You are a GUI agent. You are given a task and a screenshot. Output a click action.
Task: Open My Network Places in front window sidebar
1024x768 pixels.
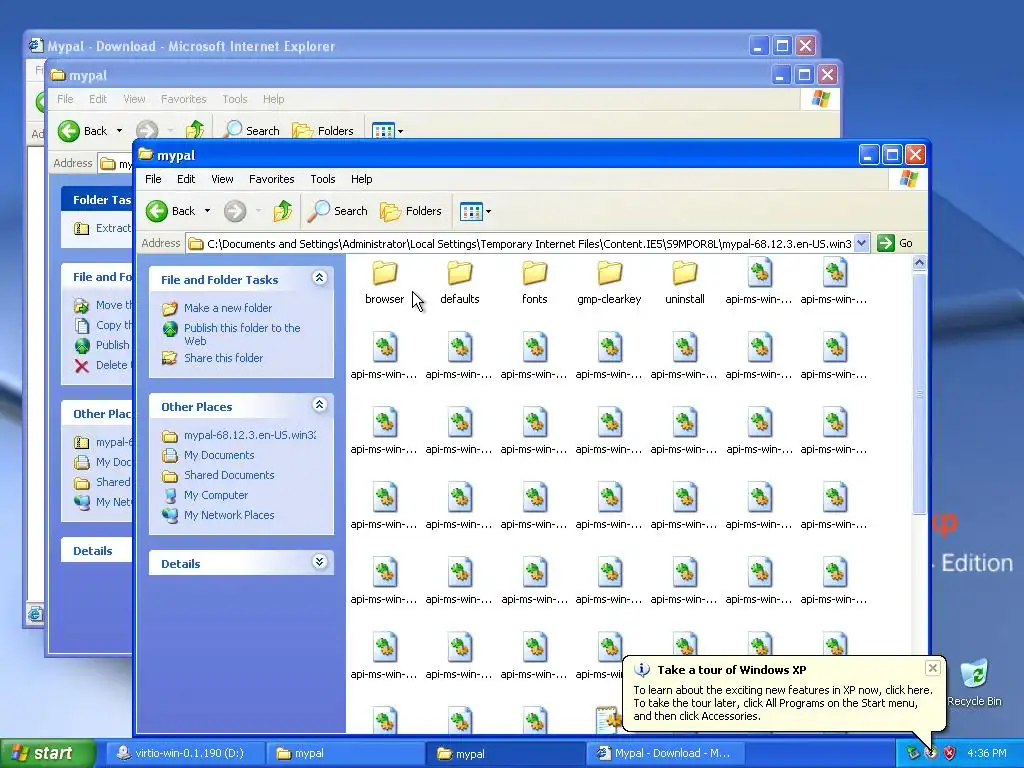point(229,515)
